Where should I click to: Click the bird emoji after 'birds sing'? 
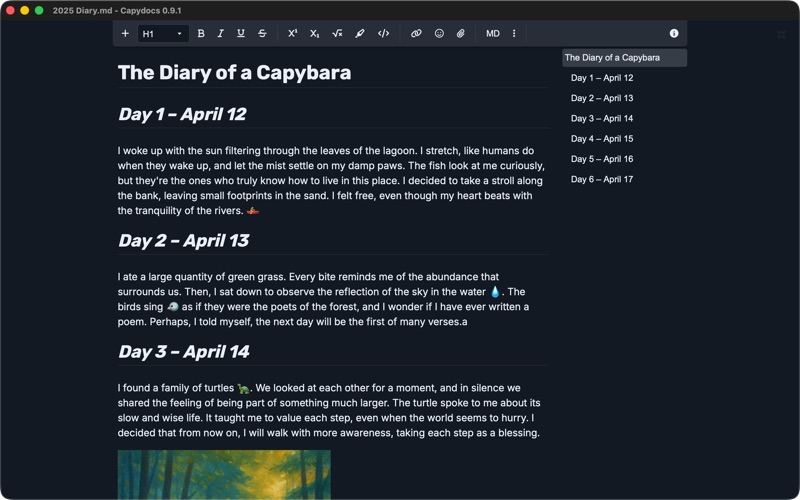click(x=172, y=307)
